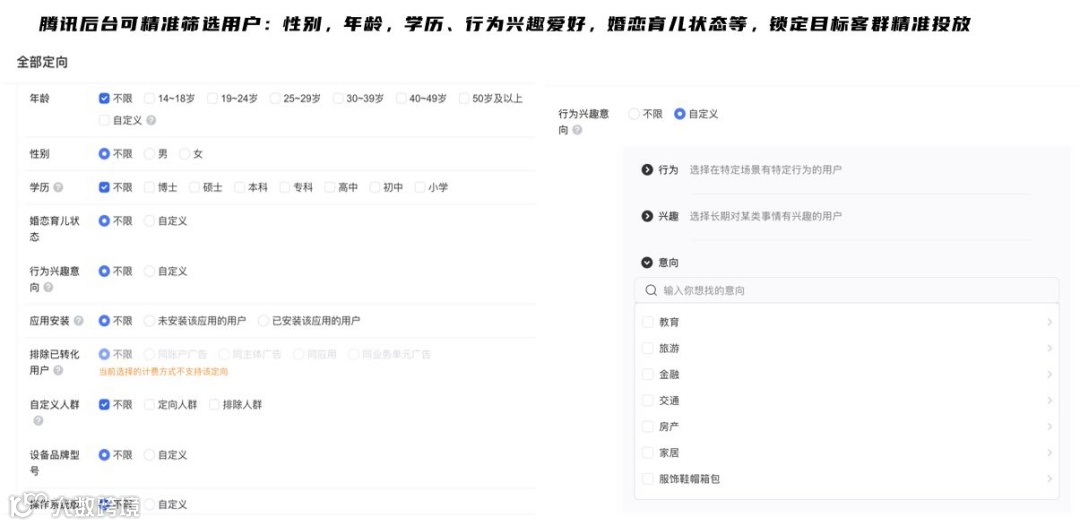The width and height of the screenshot is (1080, 526).
Task: Check 自定义 checkbox in 年龄 row
Action: pyautogui.click(x=104, y=120)
